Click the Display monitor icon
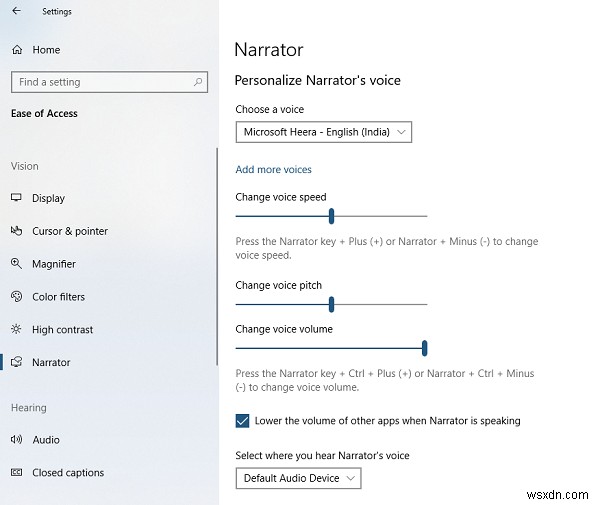The height and width of the screenshot is (505, 600). pos(16,198)
